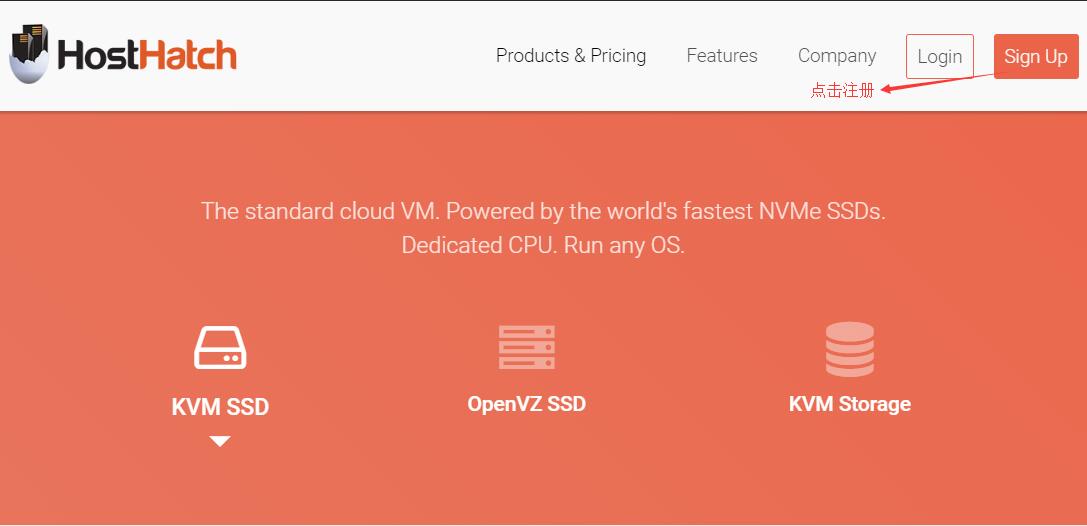This screenshot has width=1087, height=526.
Task: Click the phrase 'world's fastest NVMe SSDs'
Action: pos(747,211)
